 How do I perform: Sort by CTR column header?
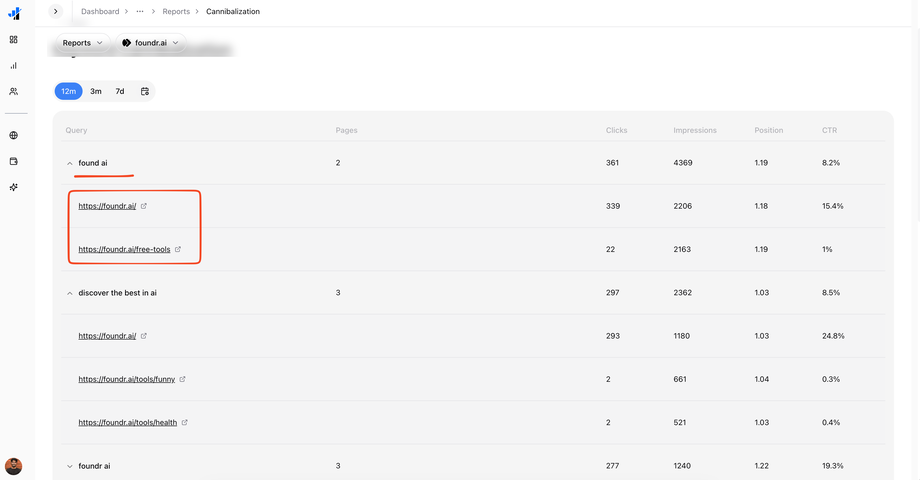pos(829,130)
